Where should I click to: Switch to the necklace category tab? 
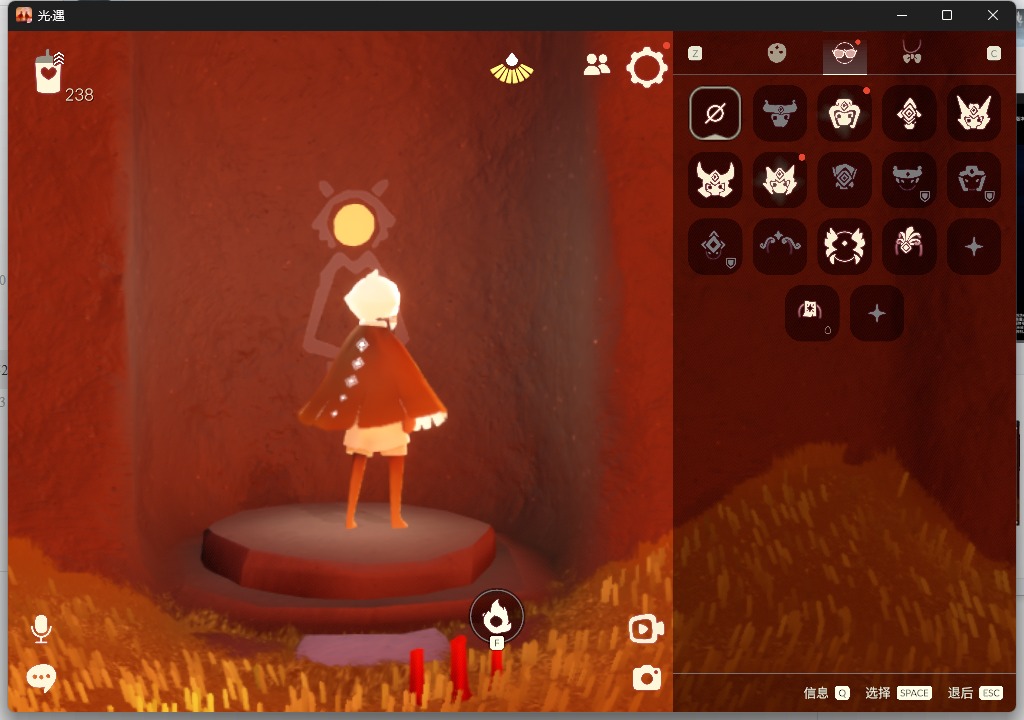(x=912, y=52)
